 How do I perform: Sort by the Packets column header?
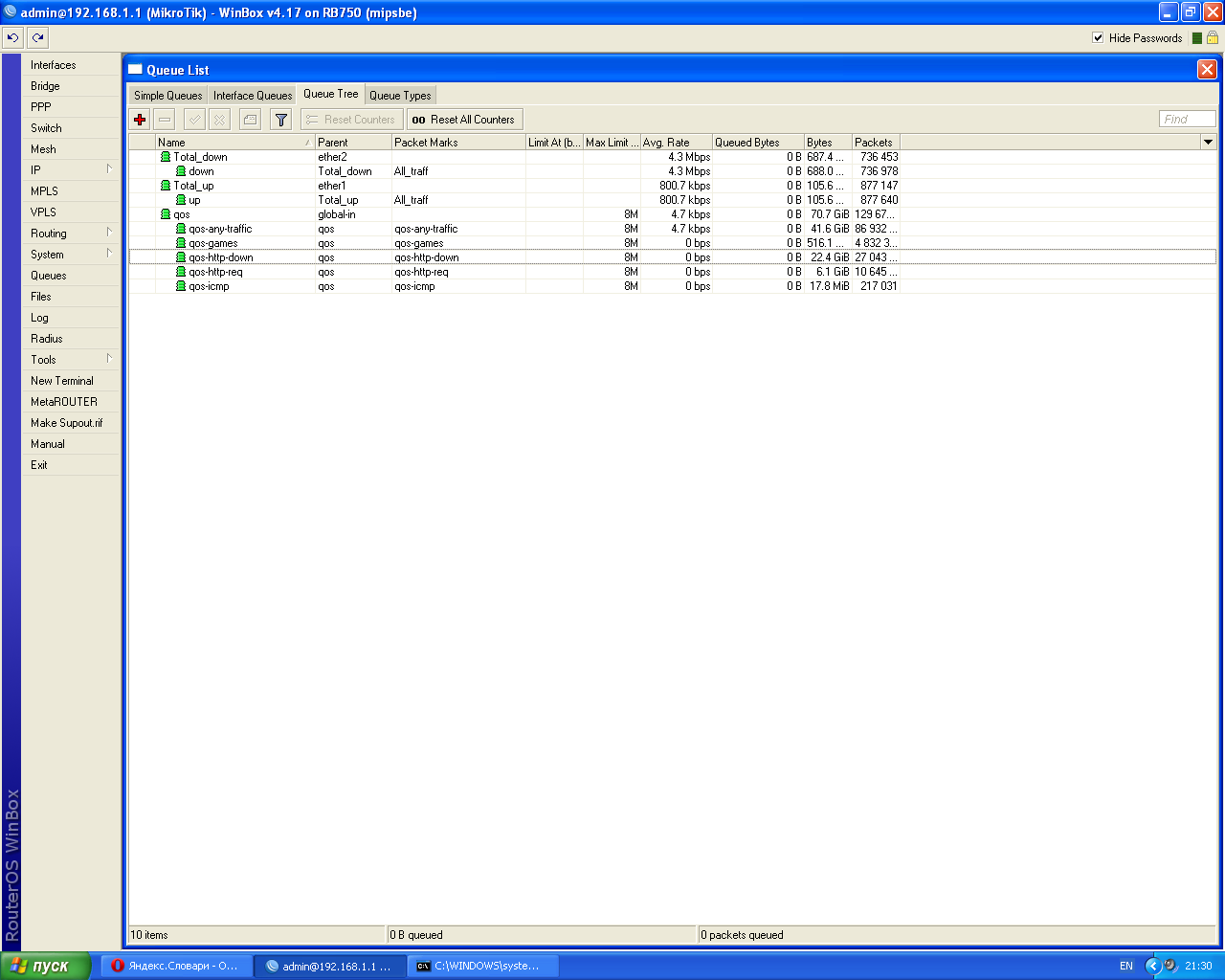876,143
